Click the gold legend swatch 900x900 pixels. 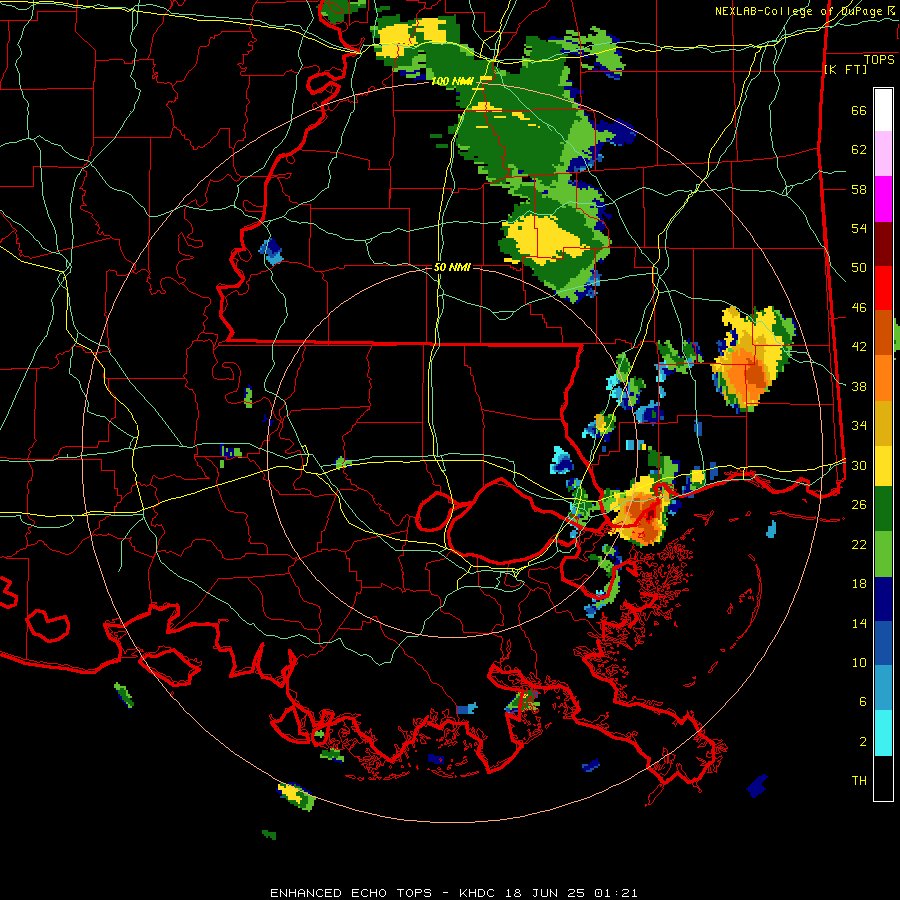pos(883,423)
